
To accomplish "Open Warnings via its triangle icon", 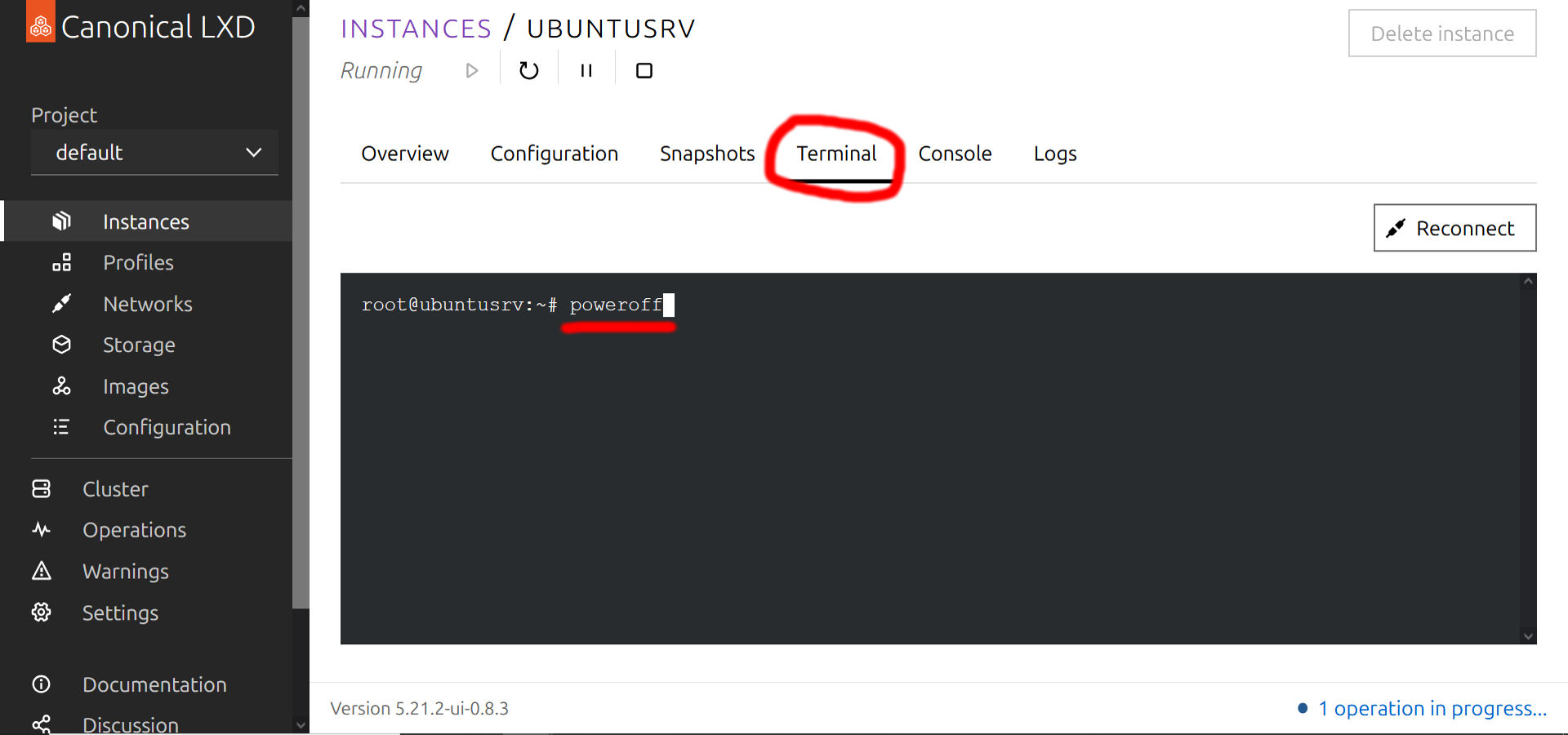I will (41, 571).
